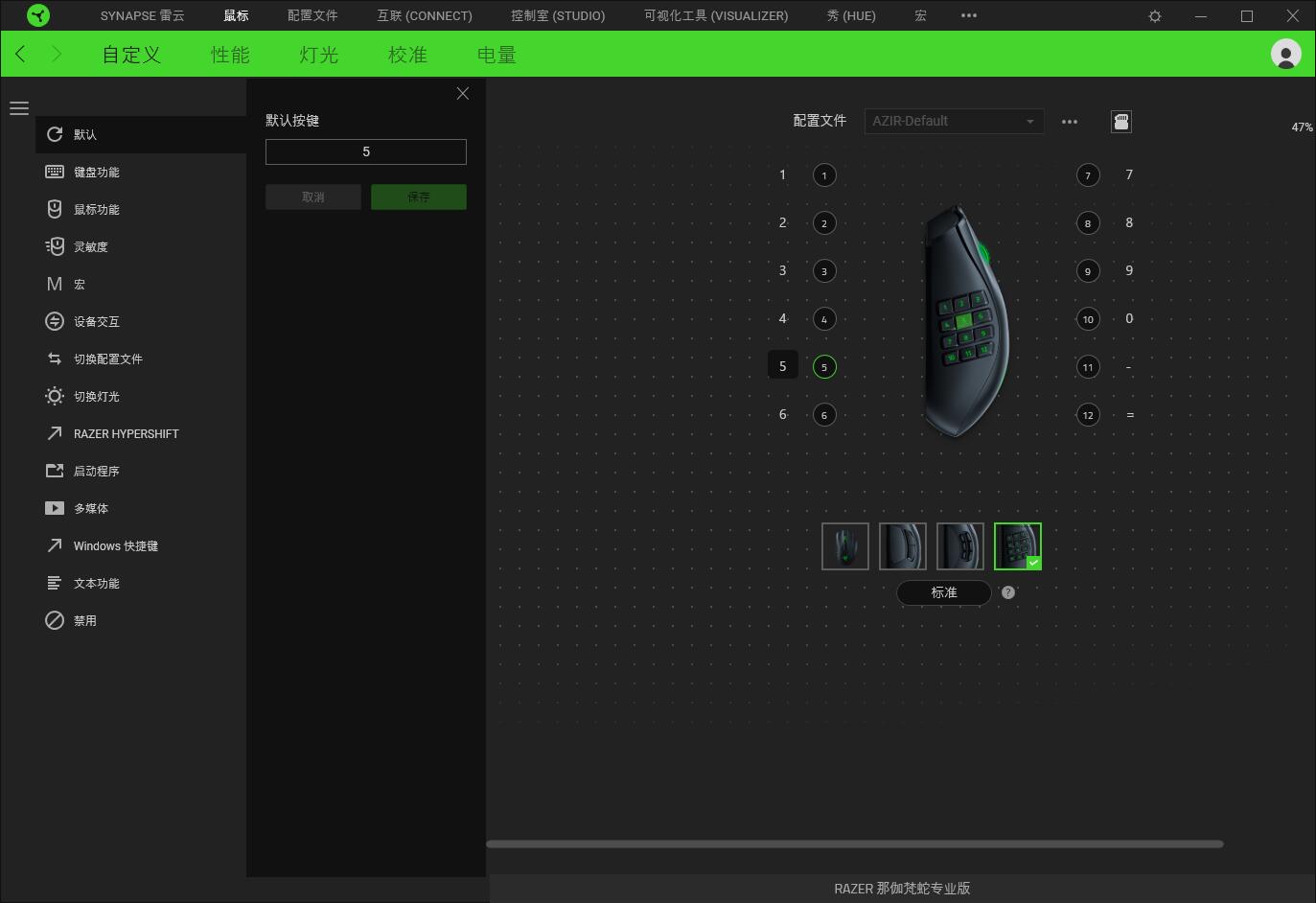Image resolution: width=1316 pixels, height=903 pixels.
Task: Select mouse side button 4
Action: tap(824, 319)
